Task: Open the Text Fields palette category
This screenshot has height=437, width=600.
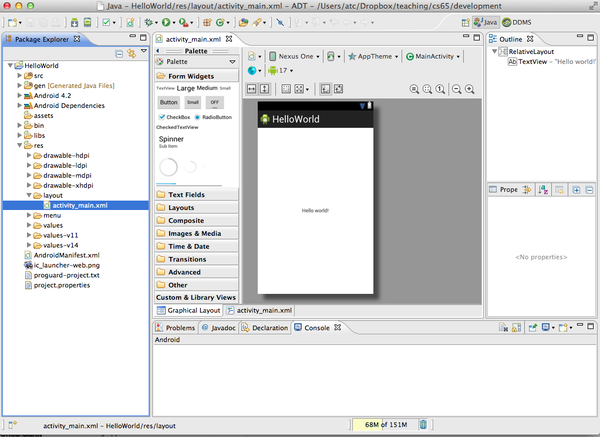Action: click(x=197, y=194)
